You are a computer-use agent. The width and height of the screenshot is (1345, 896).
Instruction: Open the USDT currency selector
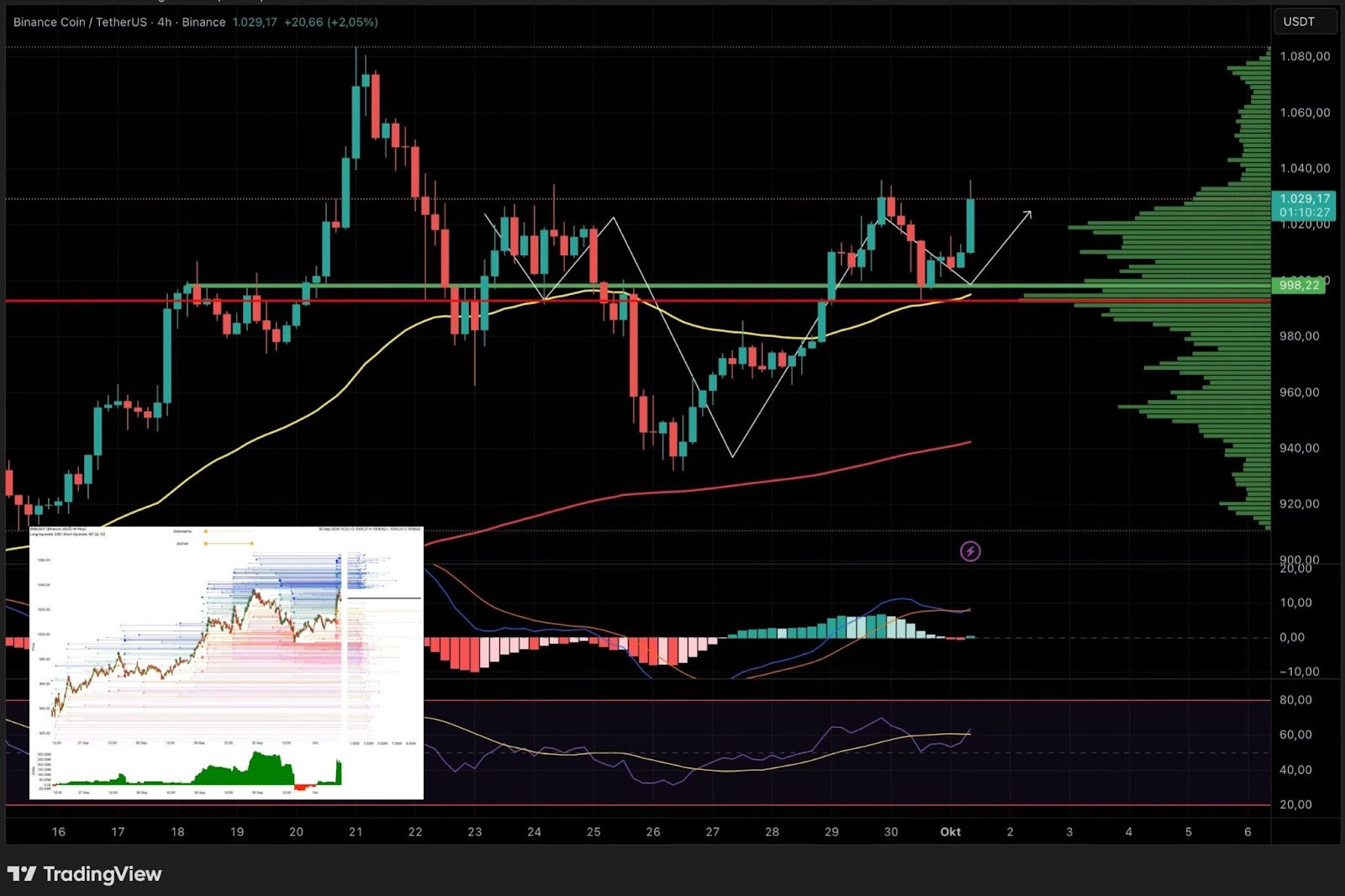click(1304, 22)
